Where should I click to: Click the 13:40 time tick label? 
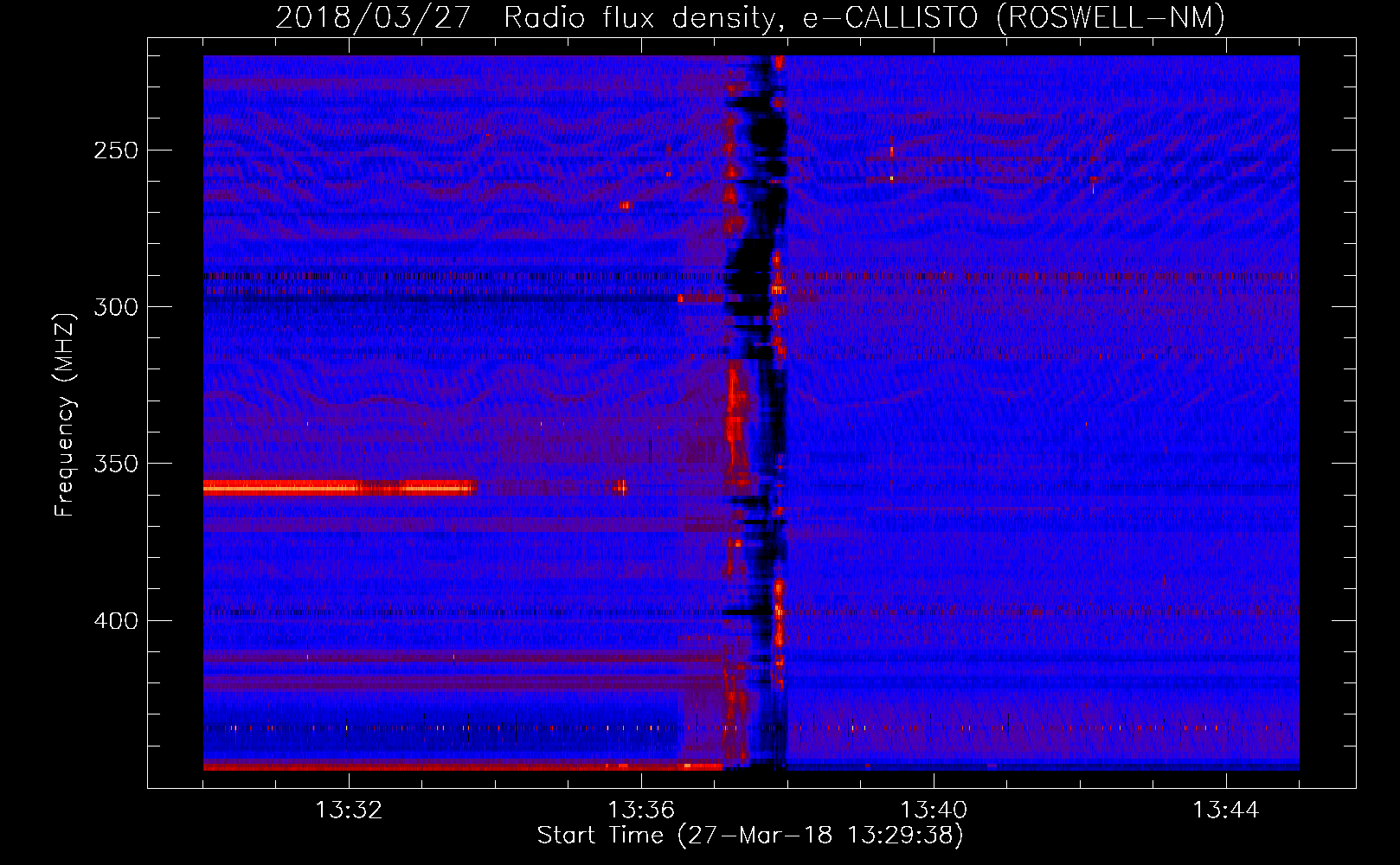pyautogui.click(x=934, y=811)
